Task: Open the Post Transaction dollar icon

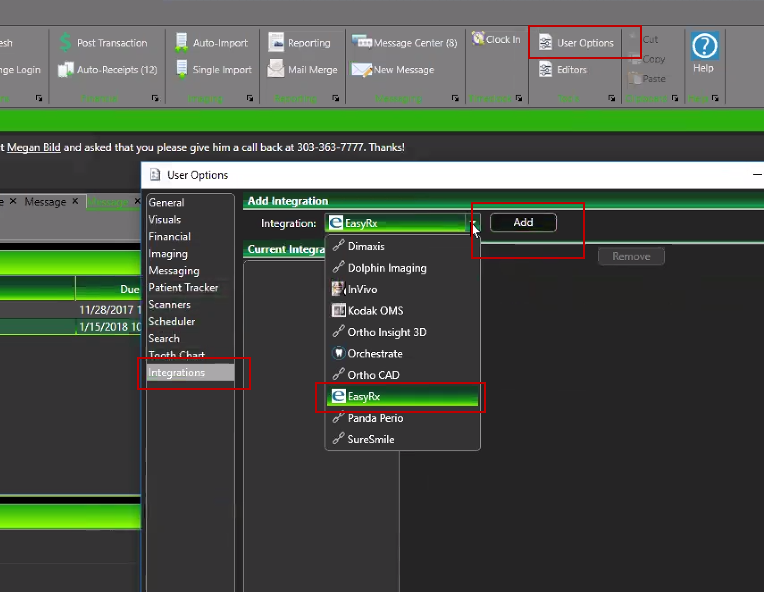Action: coord(65,42)
